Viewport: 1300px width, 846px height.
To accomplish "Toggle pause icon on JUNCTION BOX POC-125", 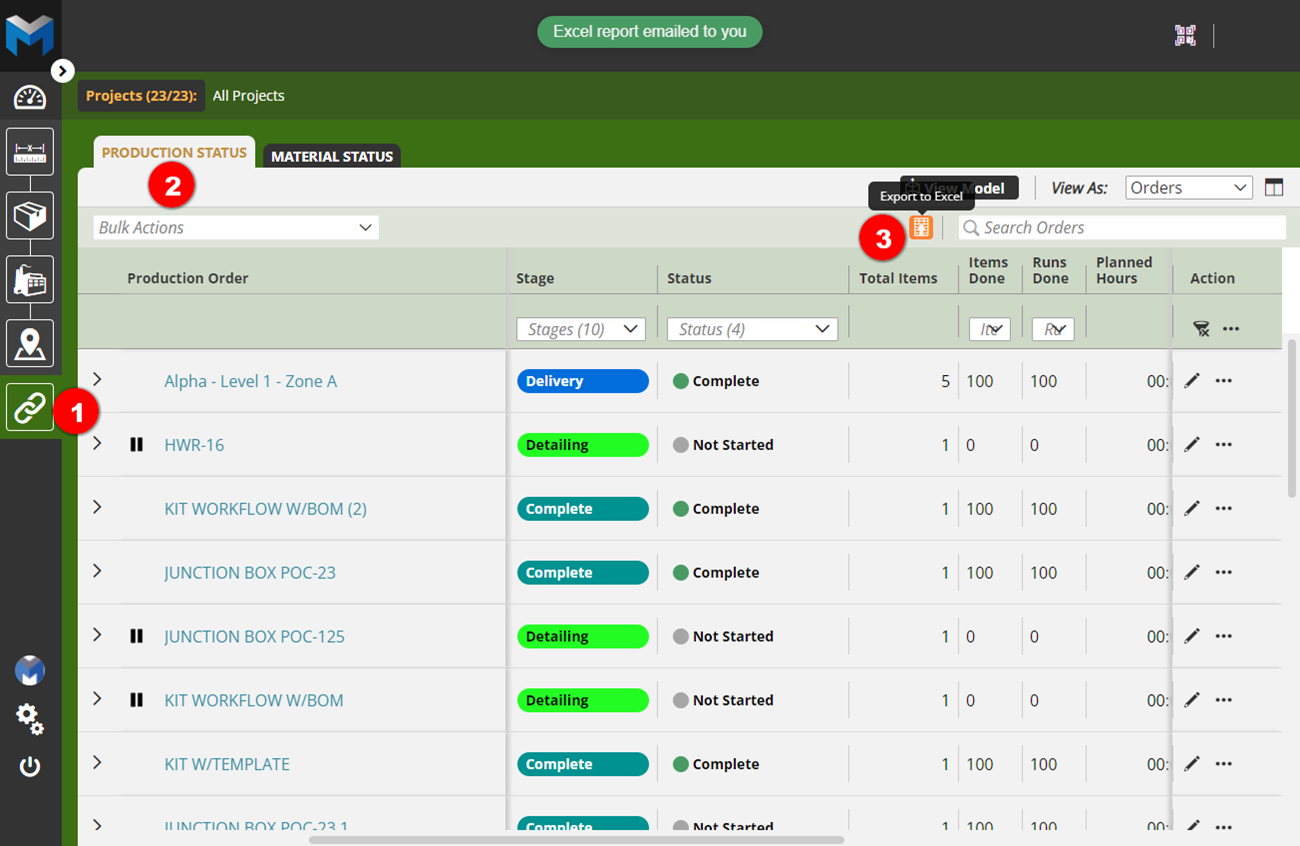I will (137, 637).
